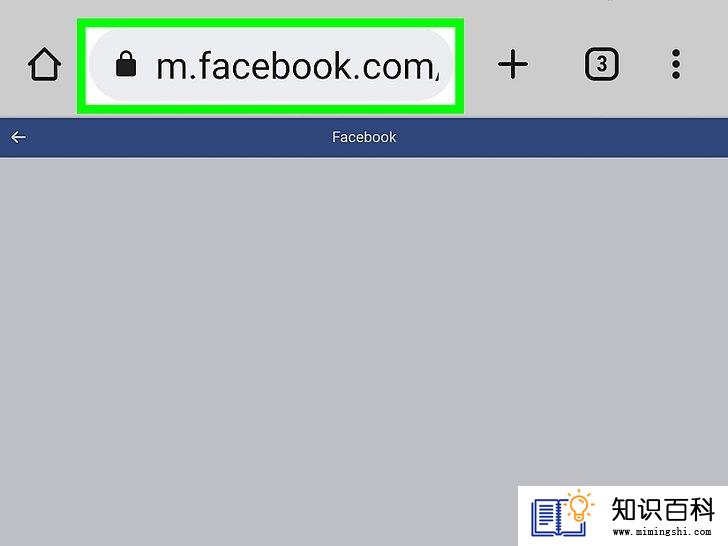
Task: View site security via the padlock icon
Action: click(x=126, y=64)
